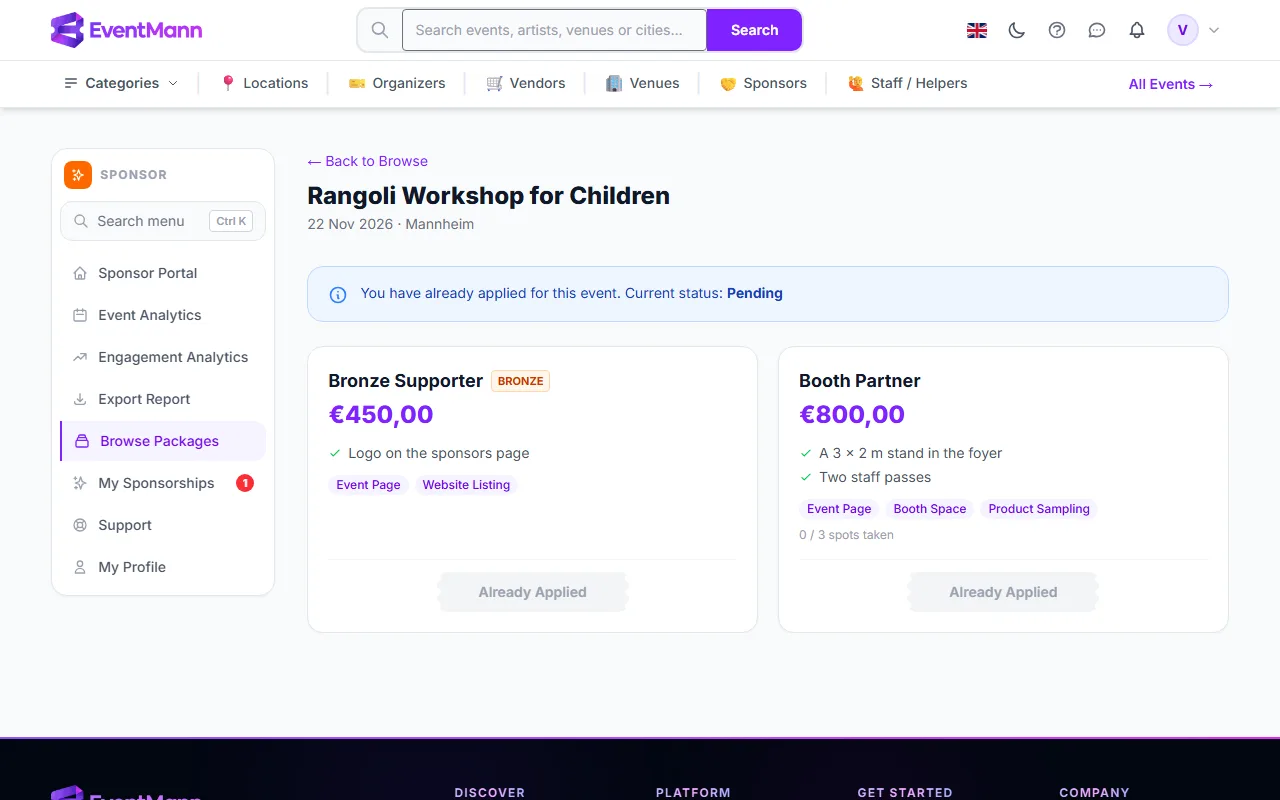Click the Engagement Analytics trend icon
Viewport: 1280px width, 800px height.
[80, 357]
